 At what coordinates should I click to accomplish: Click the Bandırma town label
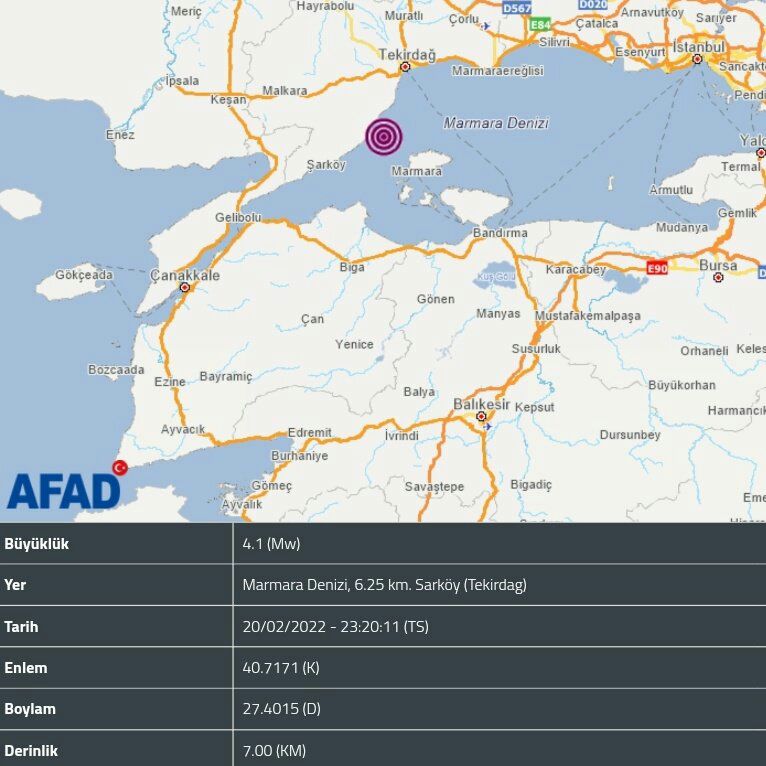(499, 233)
